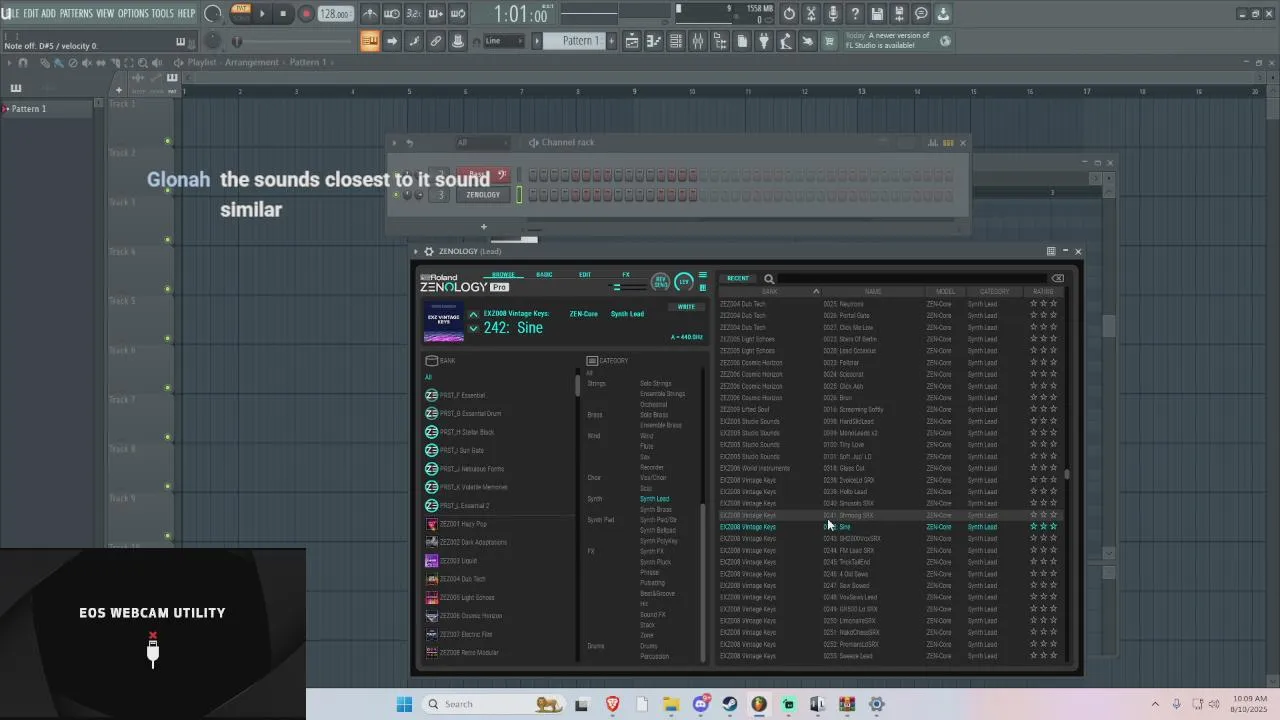Open the Channel rack view icon

pos(676,41)
